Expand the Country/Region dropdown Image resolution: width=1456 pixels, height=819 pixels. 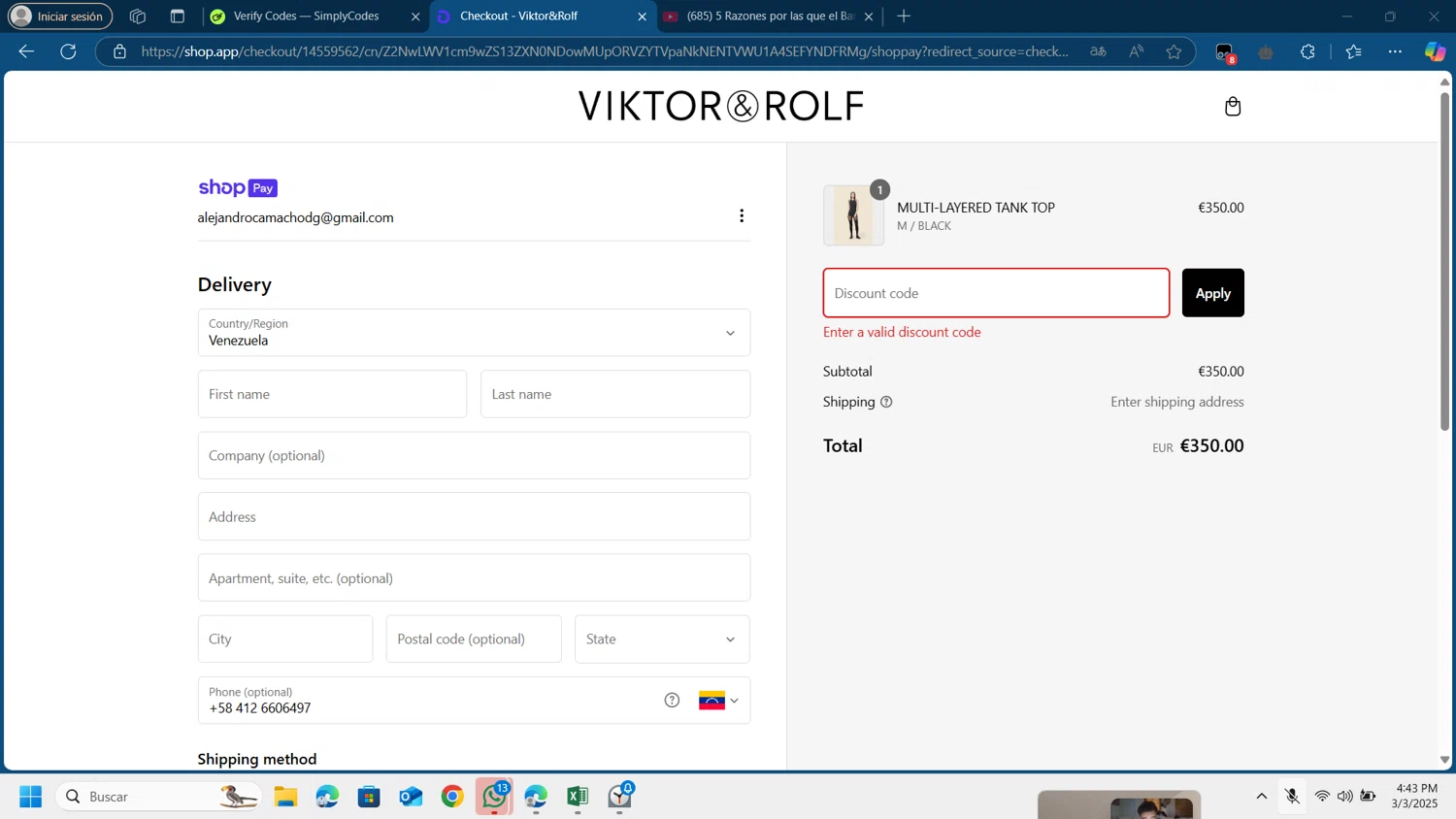click(474, 333)
